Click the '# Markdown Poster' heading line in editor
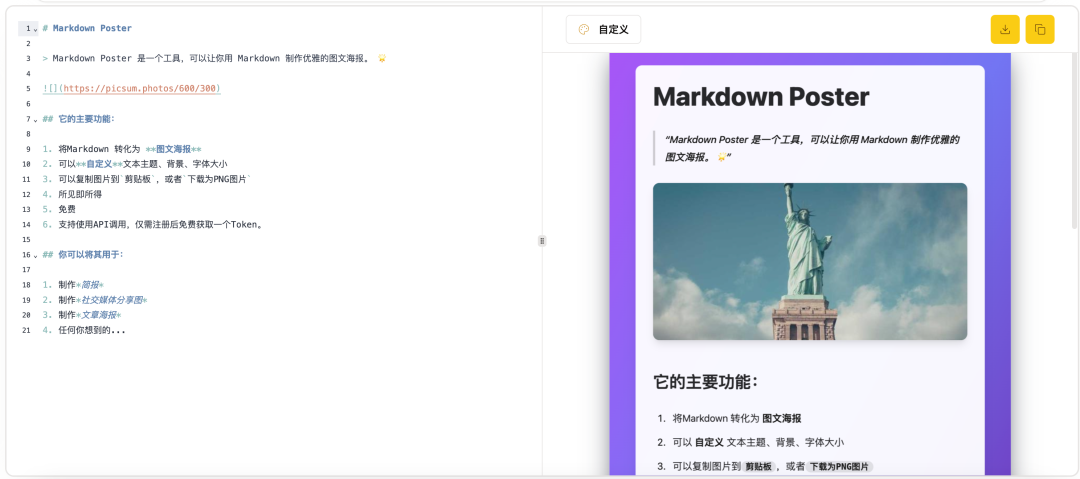 pyautogui.click(x=87, y=28)
